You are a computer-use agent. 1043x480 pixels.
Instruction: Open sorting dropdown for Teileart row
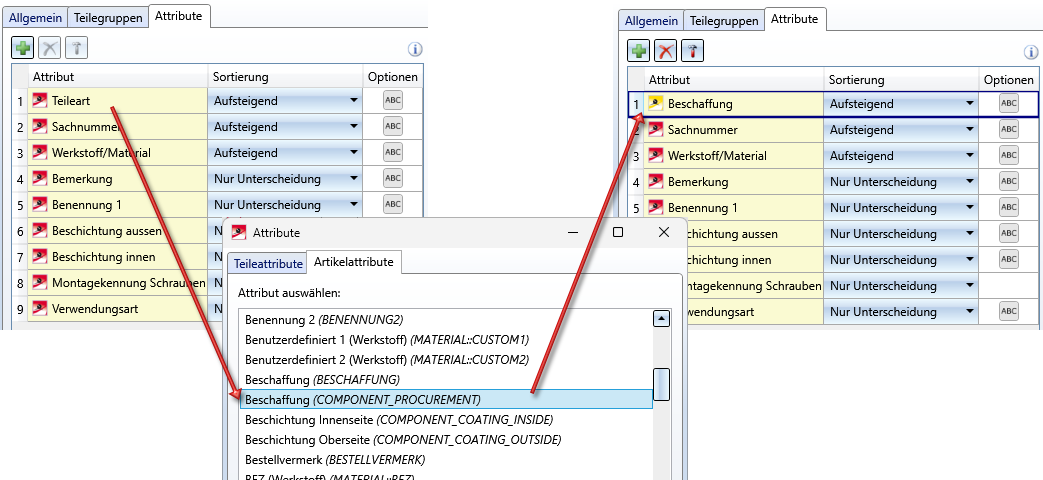(x=353, y=101)
